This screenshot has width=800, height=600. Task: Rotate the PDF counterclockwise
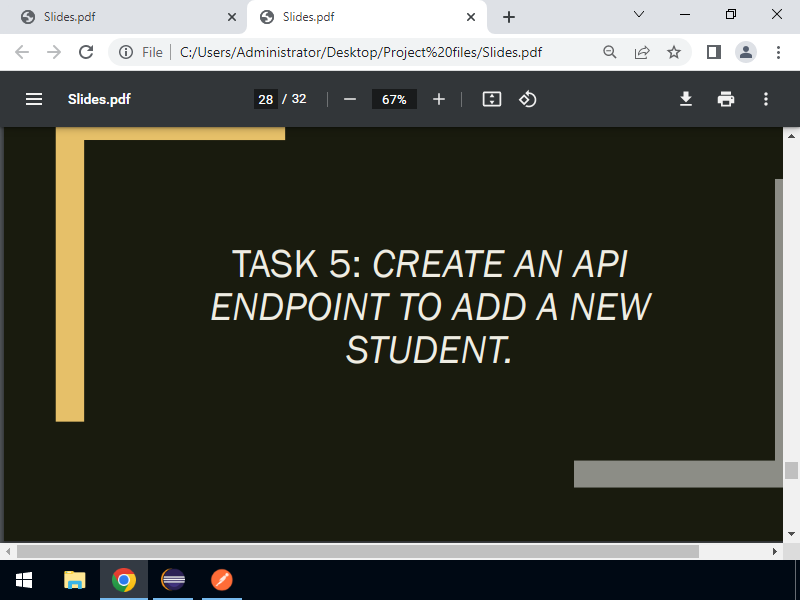click(x=528, y=99)
